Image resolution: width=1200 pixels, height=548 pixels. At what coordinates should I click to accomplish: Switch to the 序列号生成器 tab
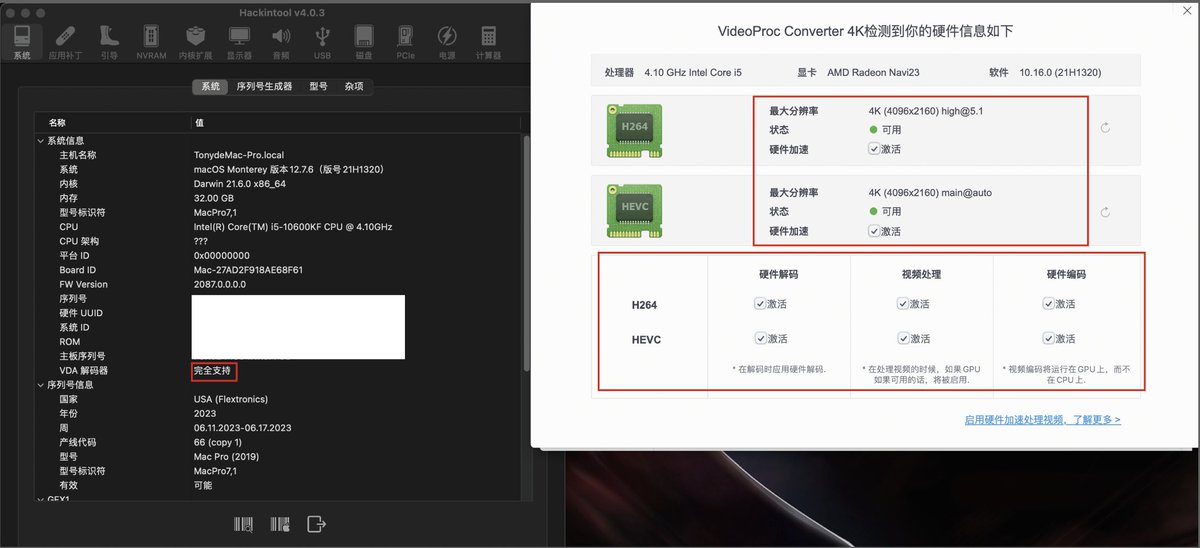(x=264, y=87)
